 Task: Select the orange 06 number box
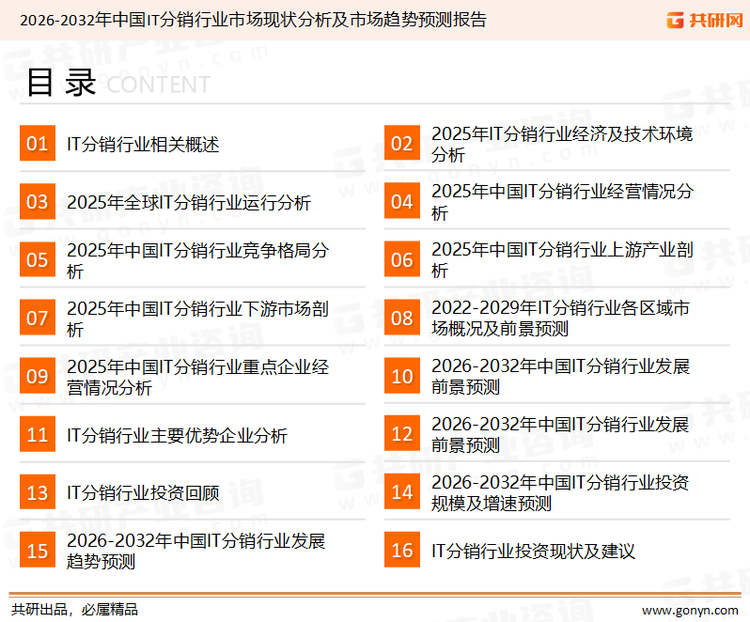coord(402,259)
